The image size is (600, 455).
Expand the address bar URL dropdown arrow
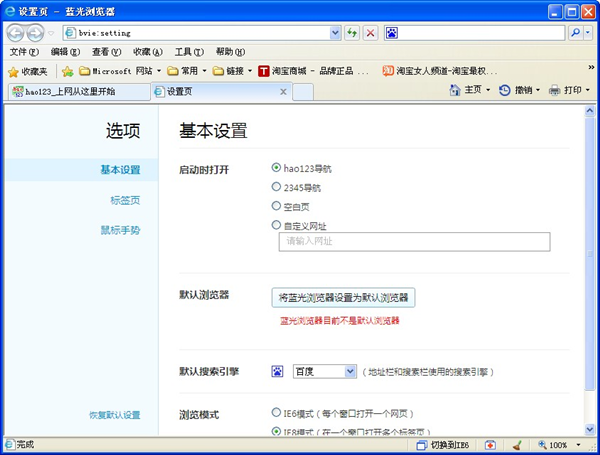pos(335,33)
